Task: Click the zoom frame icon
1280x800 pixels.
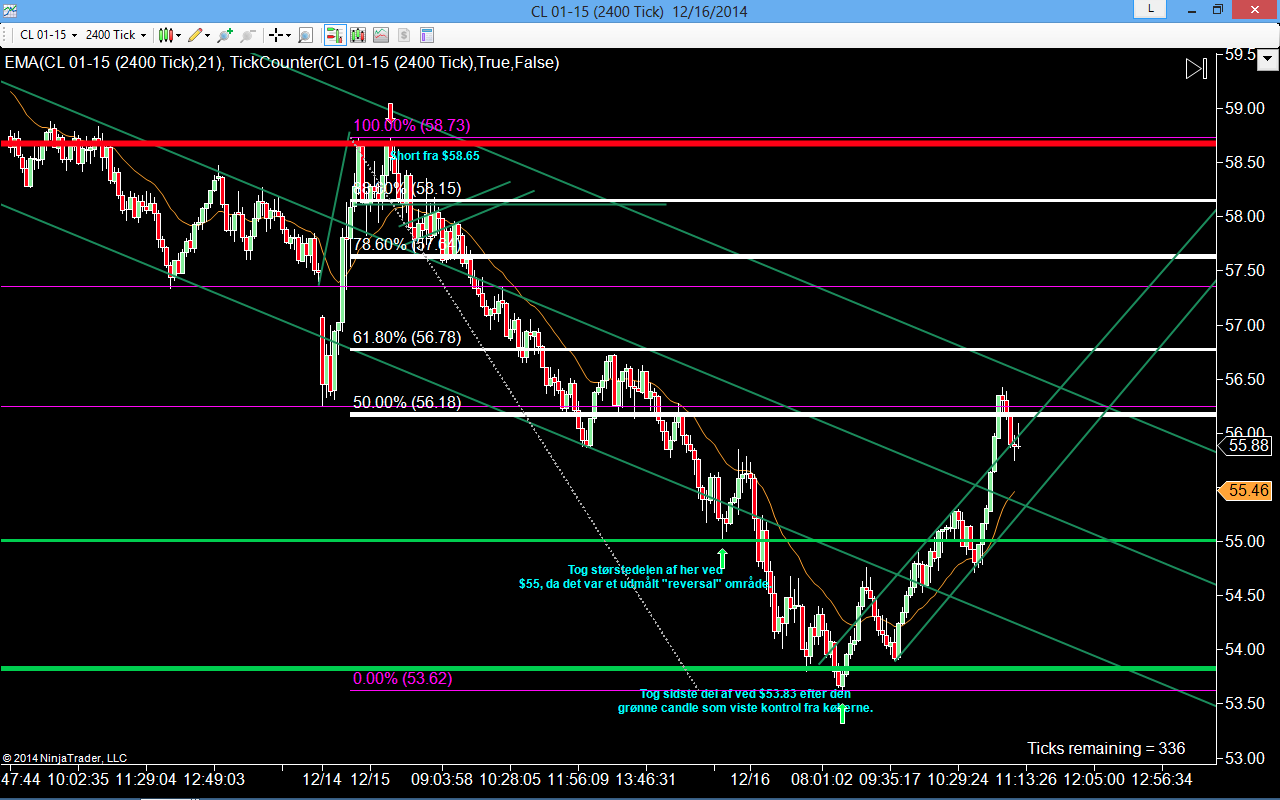Action: point(305,35)
